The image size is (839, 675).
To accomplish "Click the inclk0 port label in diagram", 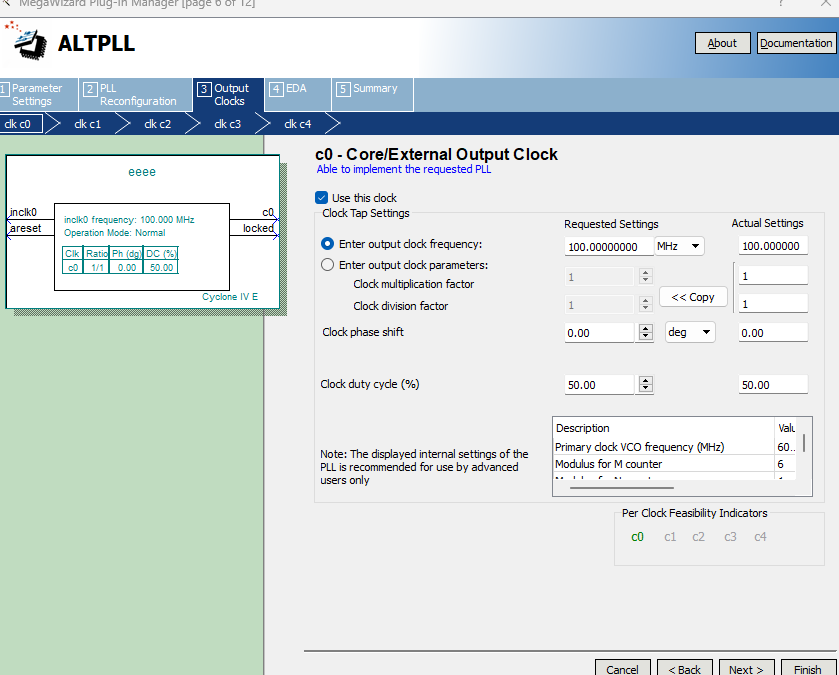I will pyautogui.click(x=24, y=212).
